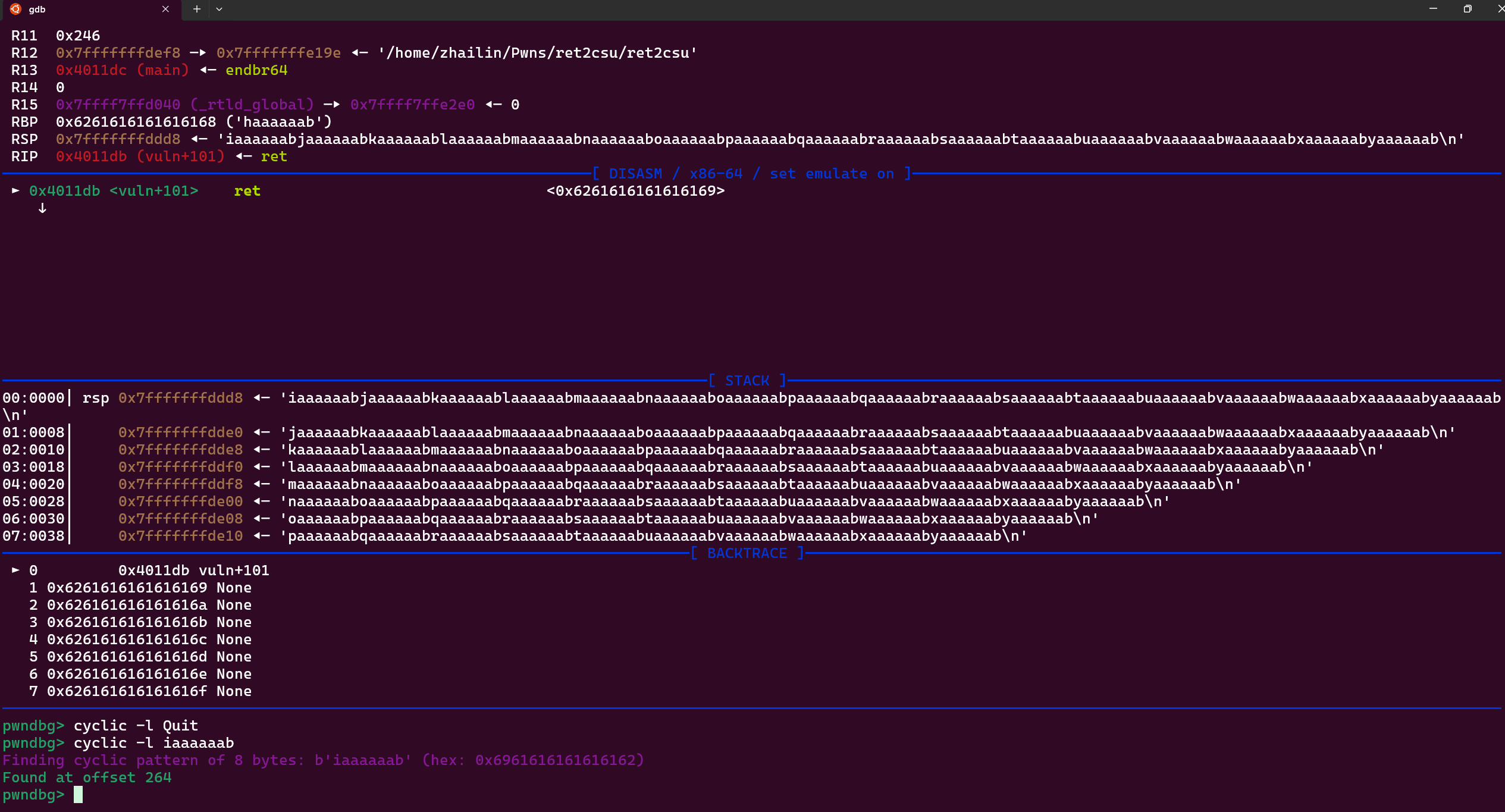Click the pwndbg prompt input cursor

pos(78,795)
